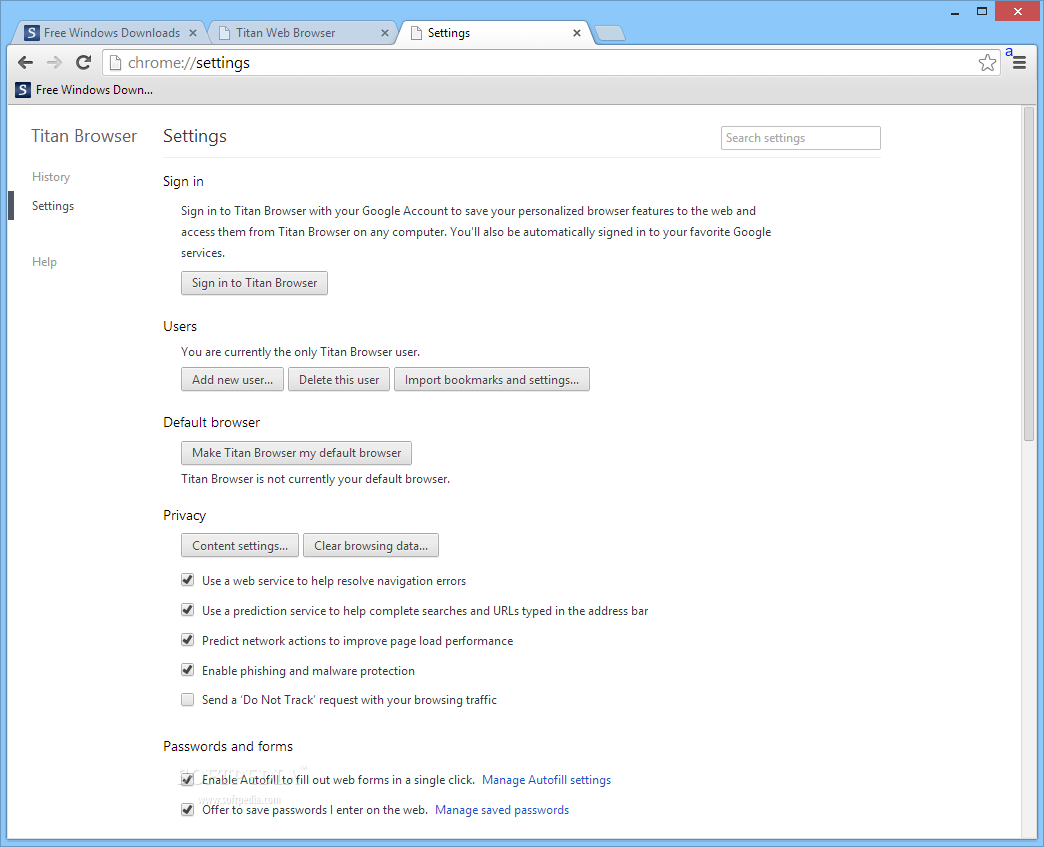This screenshot has width=1044, height=847.
Task: Click the forward navigation arrow
Action: [x=55, y=63]
